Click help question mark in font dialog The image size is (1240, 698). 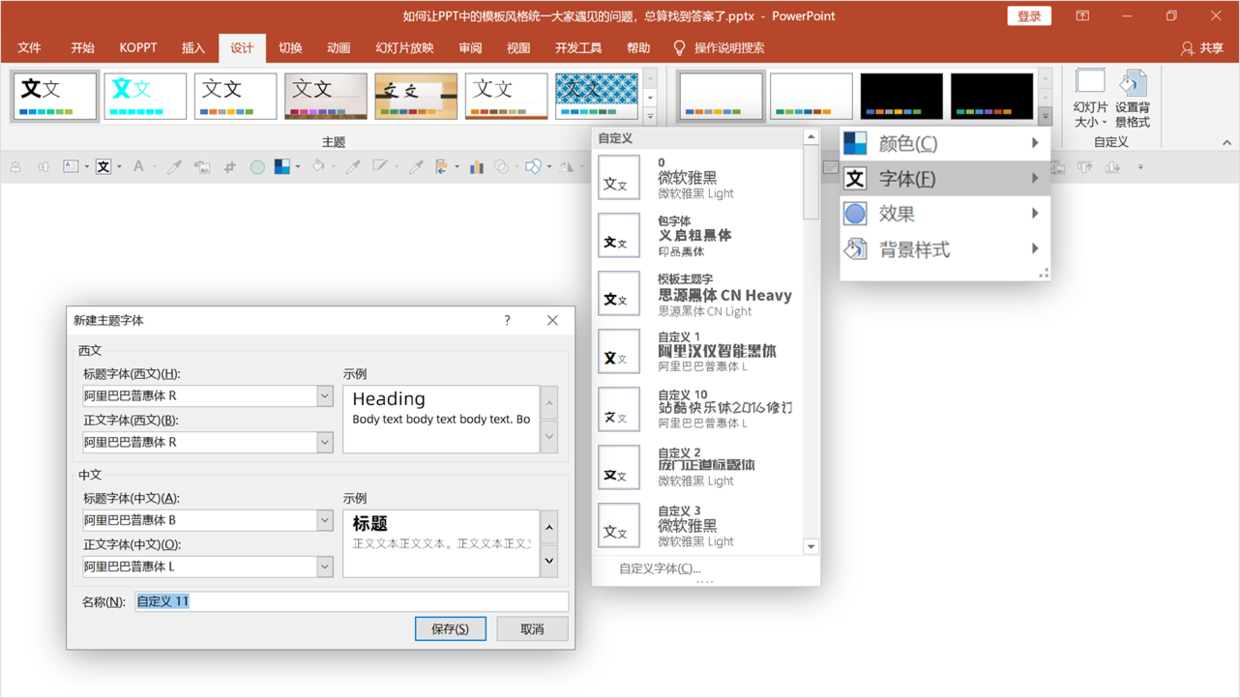(x=507, y=320)
